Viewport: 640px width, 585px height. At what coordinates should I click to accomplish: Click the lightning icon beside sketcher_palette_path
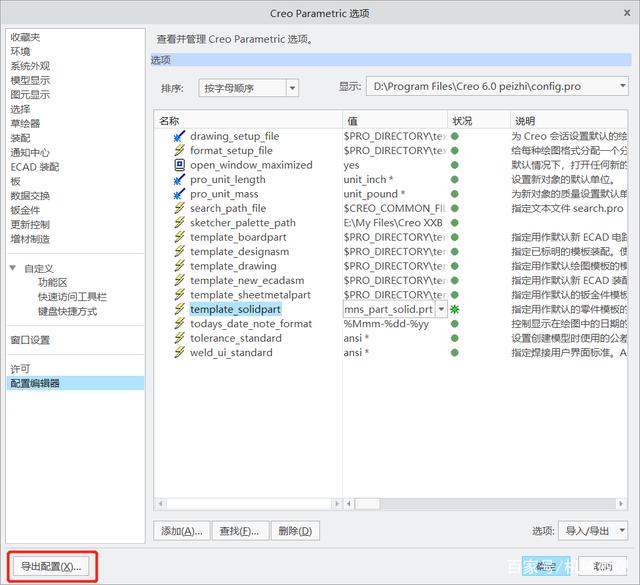coord(179,222)
